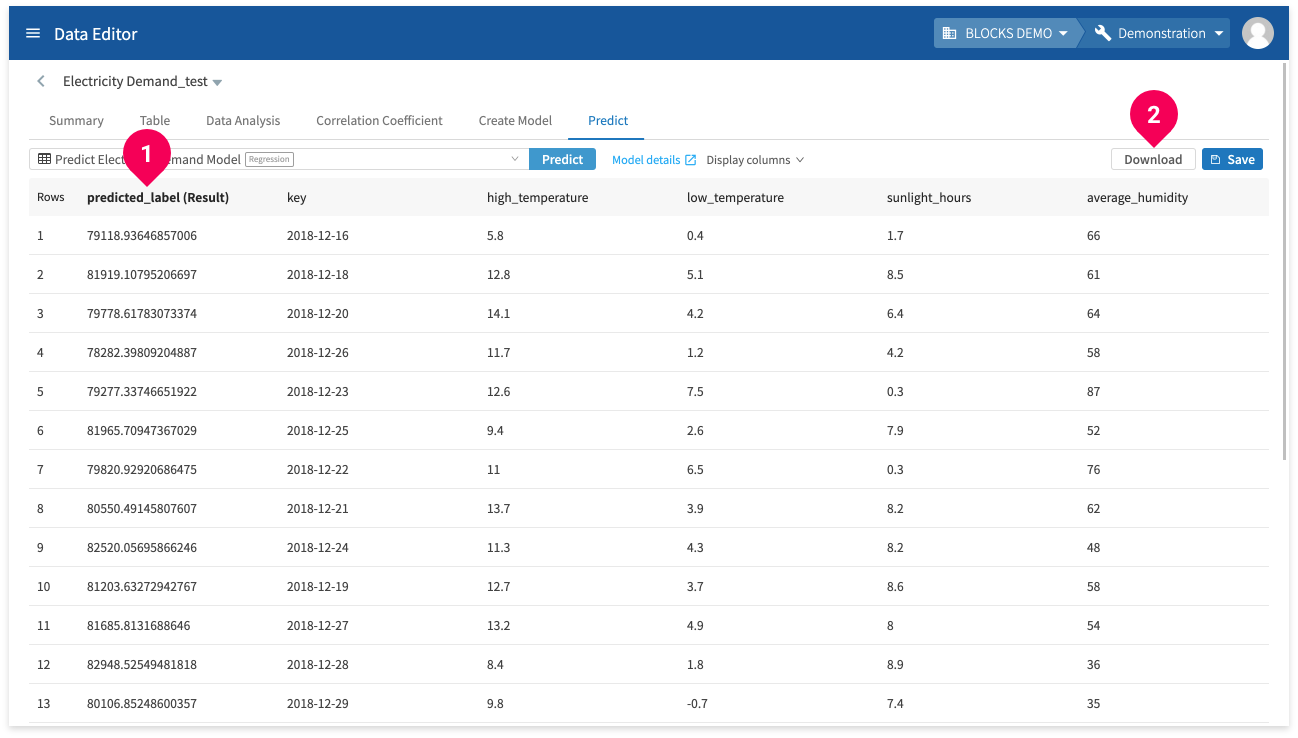
Task: Click low_temperature value 7.5
Action: tap(695, 392)
